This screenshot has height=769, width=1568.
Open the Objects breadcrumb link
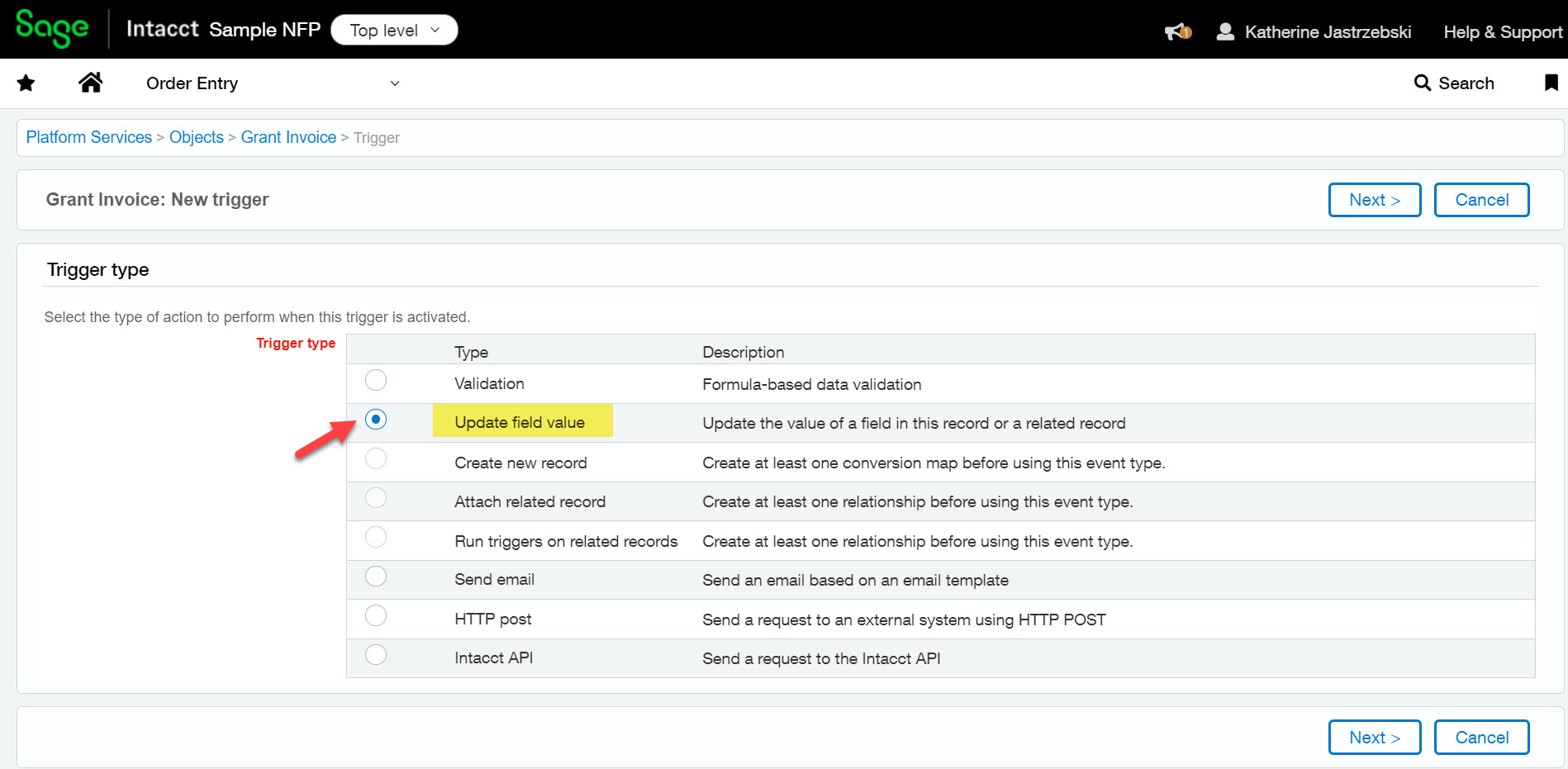pos(197,137)
